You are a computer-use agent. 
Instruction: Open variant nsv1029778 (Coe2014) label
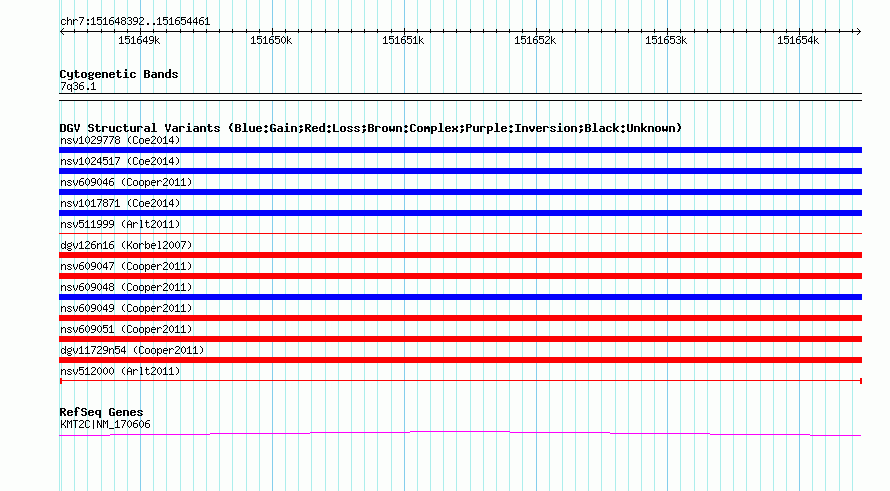pos(120,140)
